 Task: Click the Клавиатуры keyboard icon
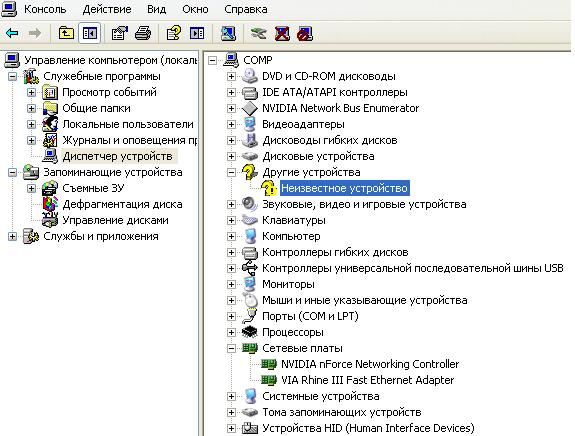pyautogui.click(x=250, y=220)
